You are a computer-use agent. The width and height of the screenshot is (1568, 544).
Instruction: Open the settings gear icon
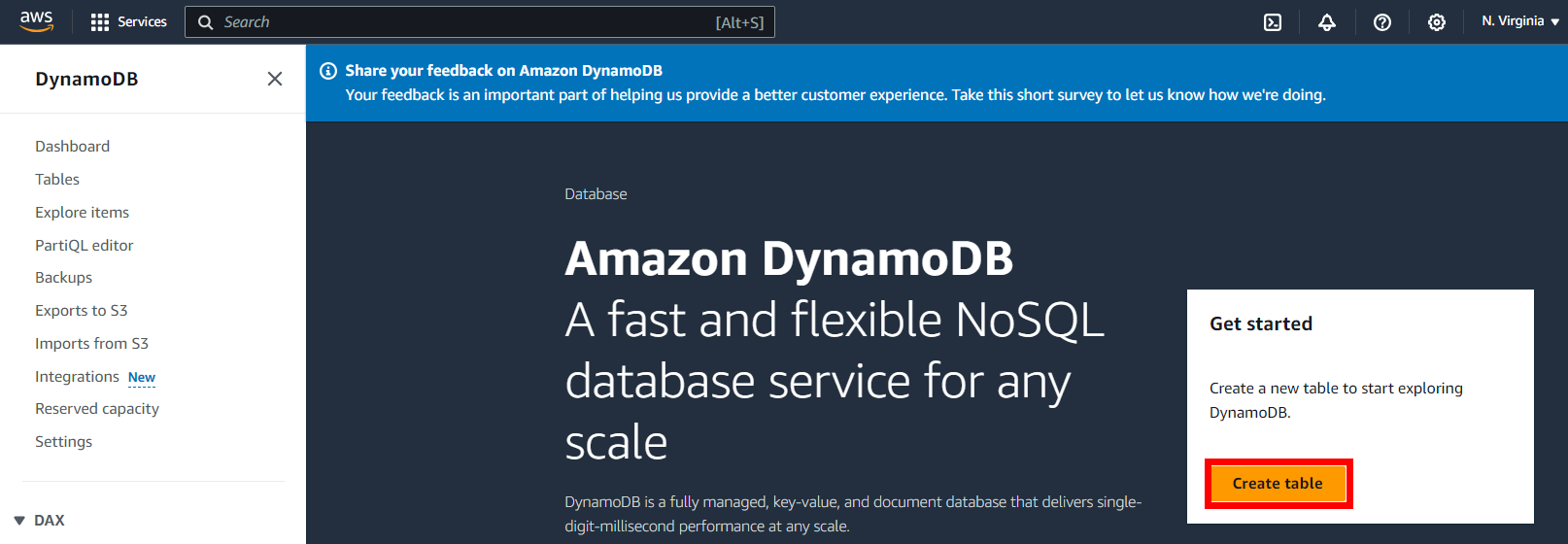pyautogui.click(x=1436, y=22)
